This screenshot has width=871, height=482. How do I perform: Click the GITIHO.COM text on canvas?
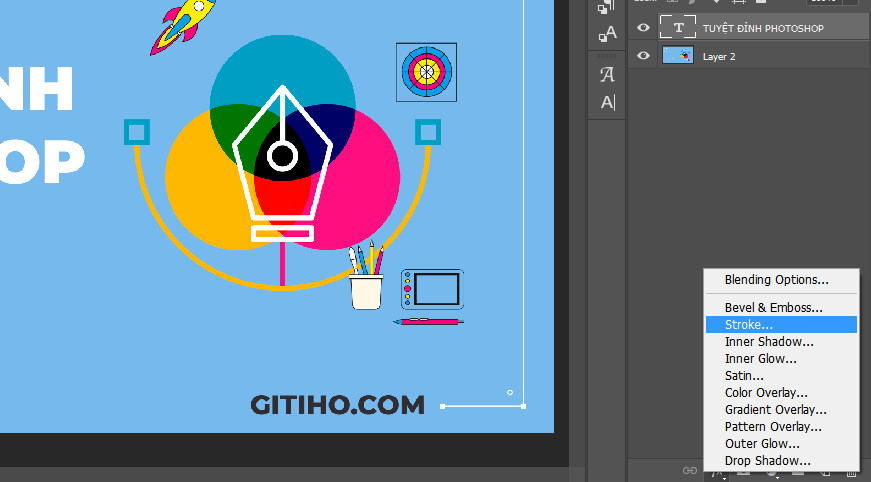pos(337,405)
